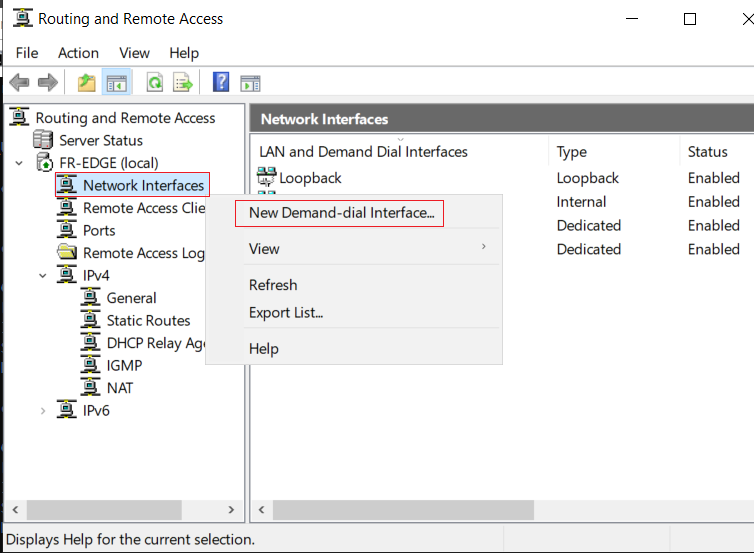Collapse the FR-EDGE (local) node
Viewport: 754px width, 553px height.
(x=19, y=163)
